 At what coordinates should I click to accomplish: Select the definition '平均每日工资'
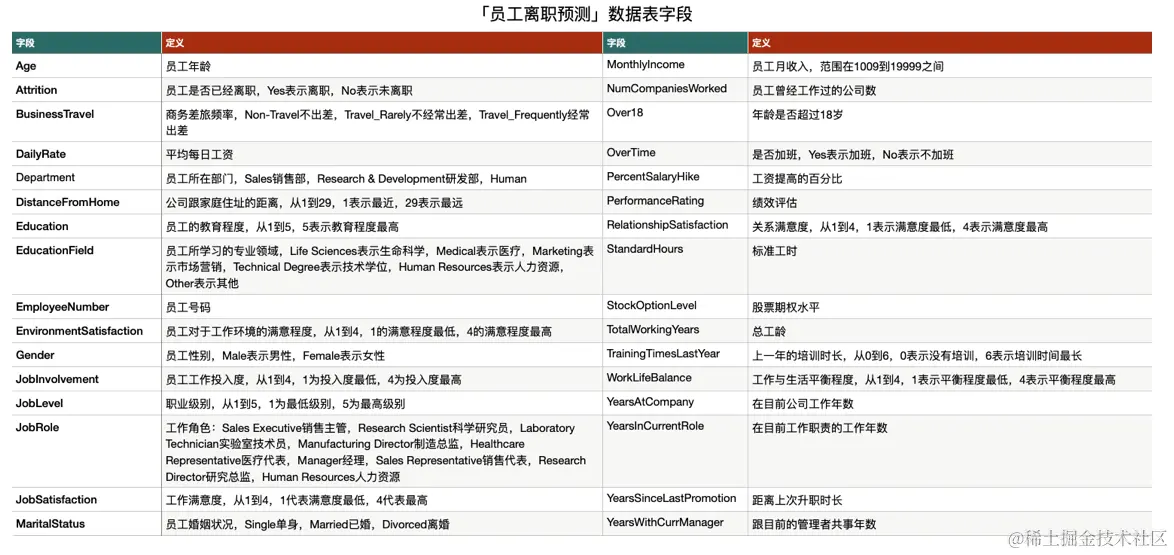point(199,154)
